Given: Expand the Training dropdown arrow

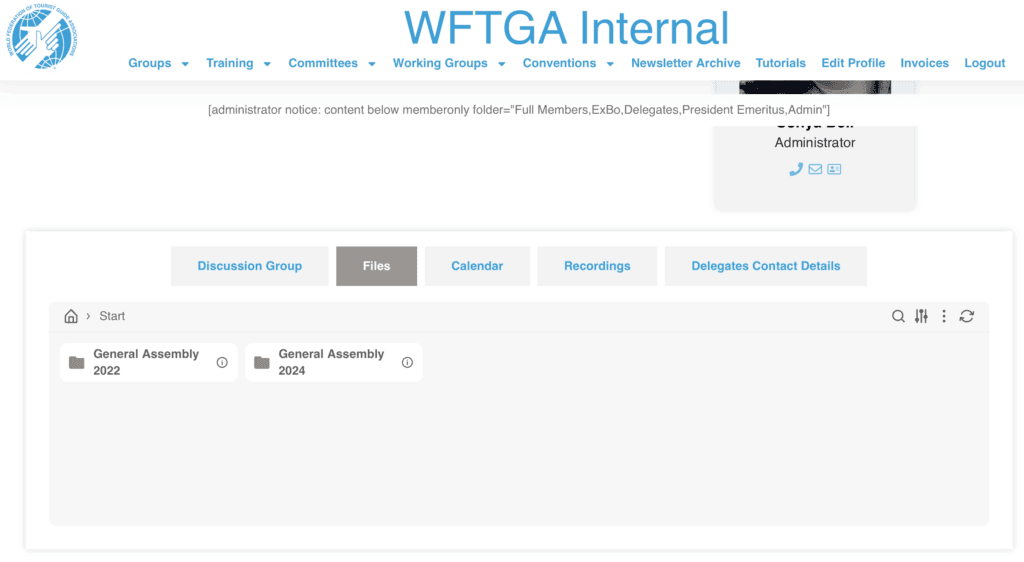Looking at the screenshot, I should click(x=267, y=64).
